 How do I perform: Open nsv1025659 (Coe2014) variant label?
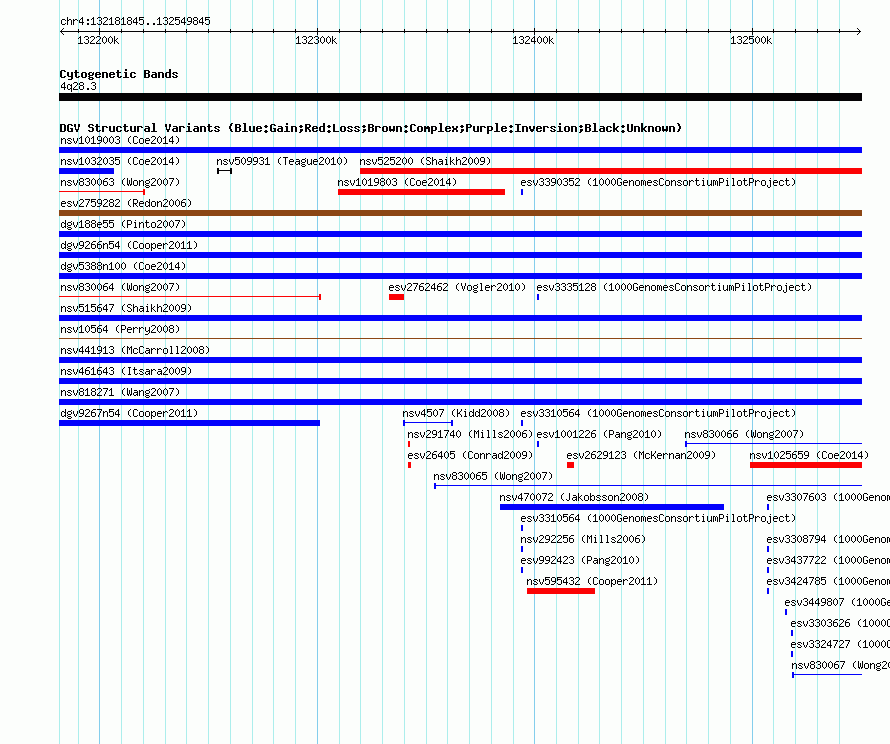[809, 455]
